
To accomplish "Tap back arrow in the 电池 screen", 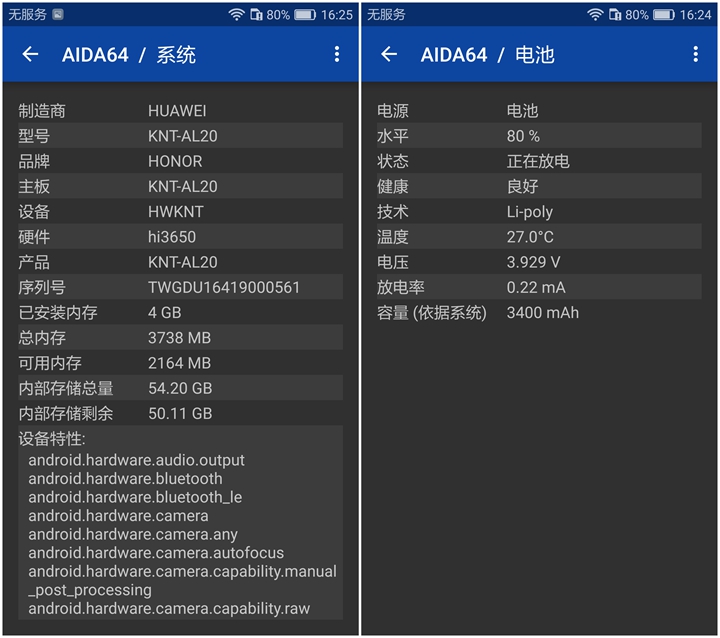I will (x=389, y=54).
